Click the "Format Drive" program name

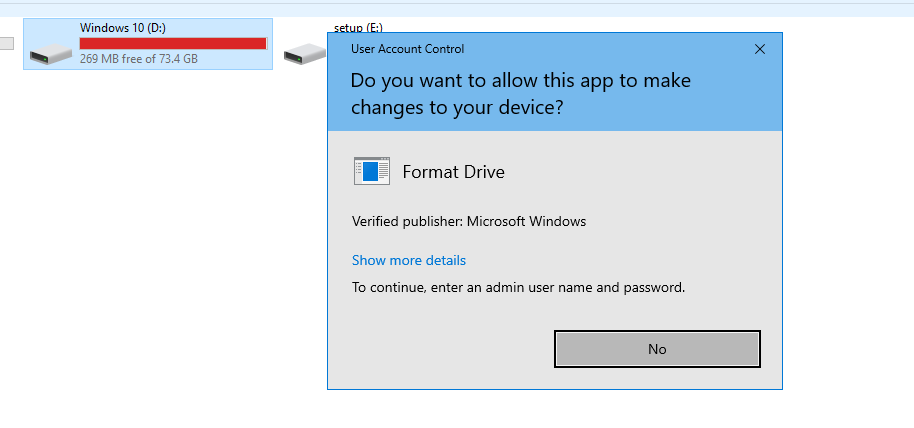[453, 172]
